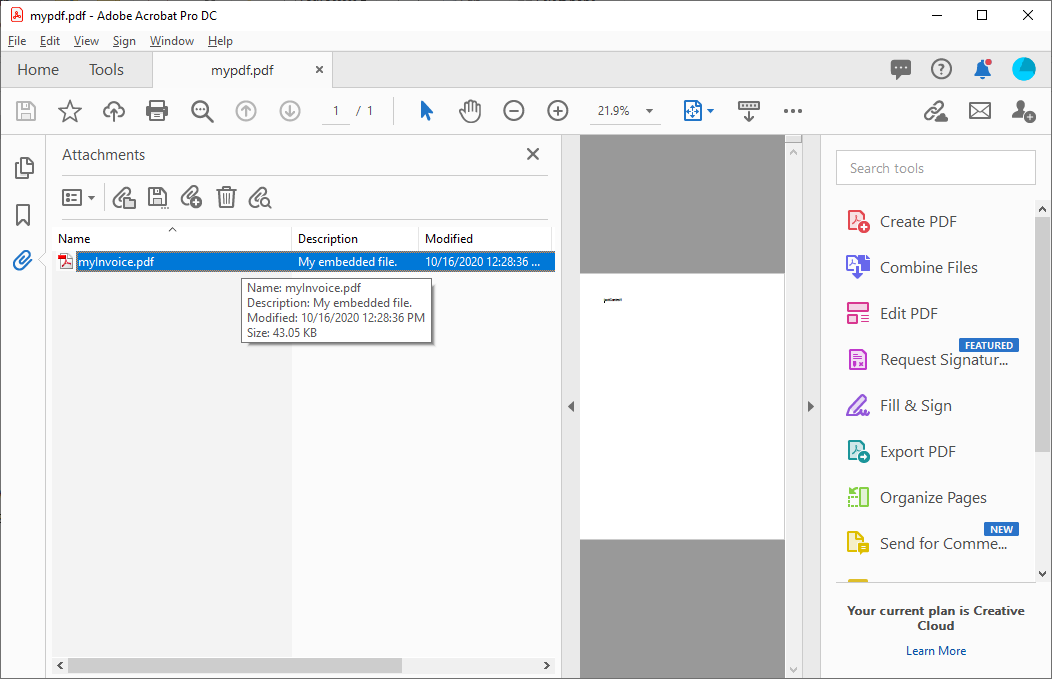The image size is (1052, 679).
Task: Select the mypdf.pdf document tab
Action: [x=242, y=70]
